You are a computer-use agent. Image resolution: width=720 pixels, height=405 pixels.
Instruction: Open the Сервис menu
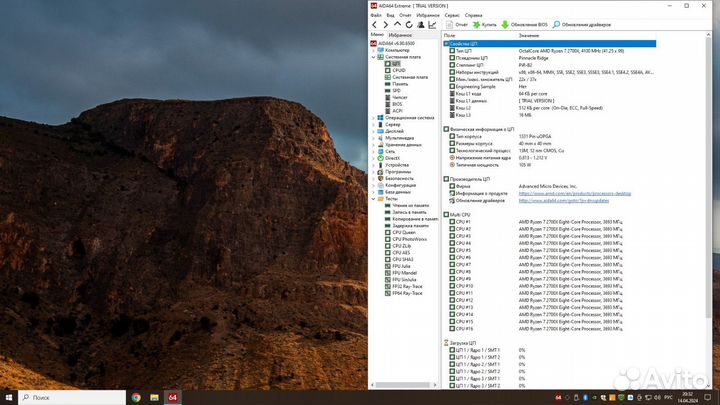(452, 15)
